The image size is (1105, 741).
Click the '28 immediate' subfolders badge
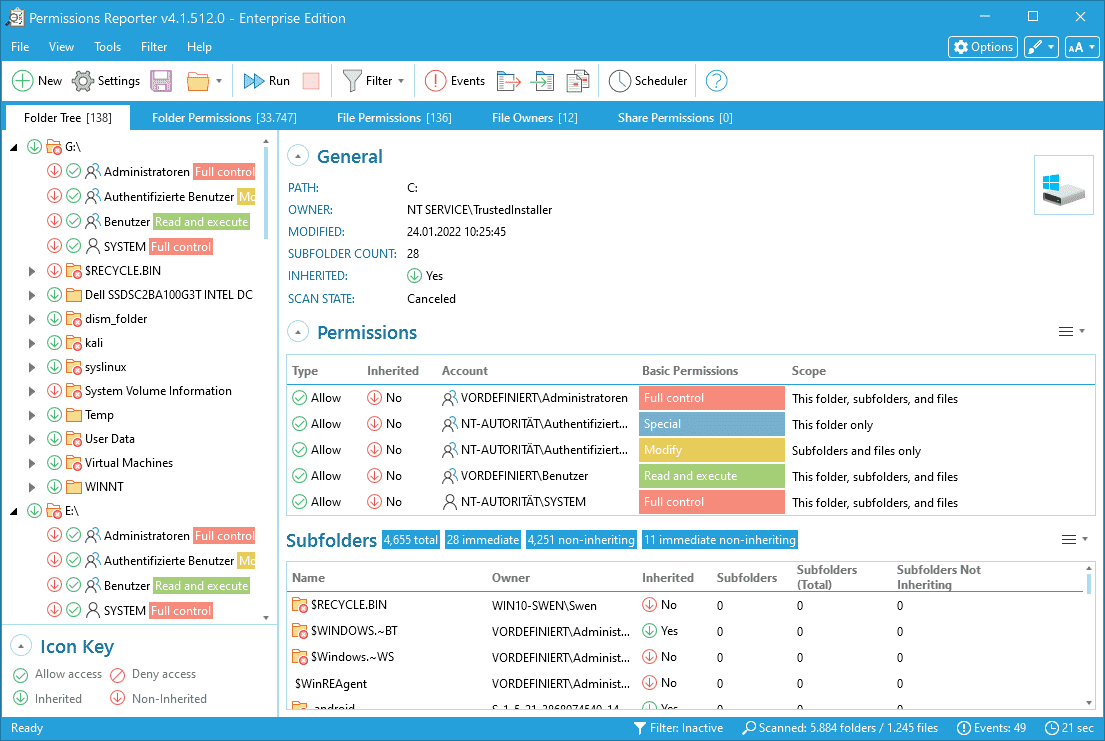483,540
